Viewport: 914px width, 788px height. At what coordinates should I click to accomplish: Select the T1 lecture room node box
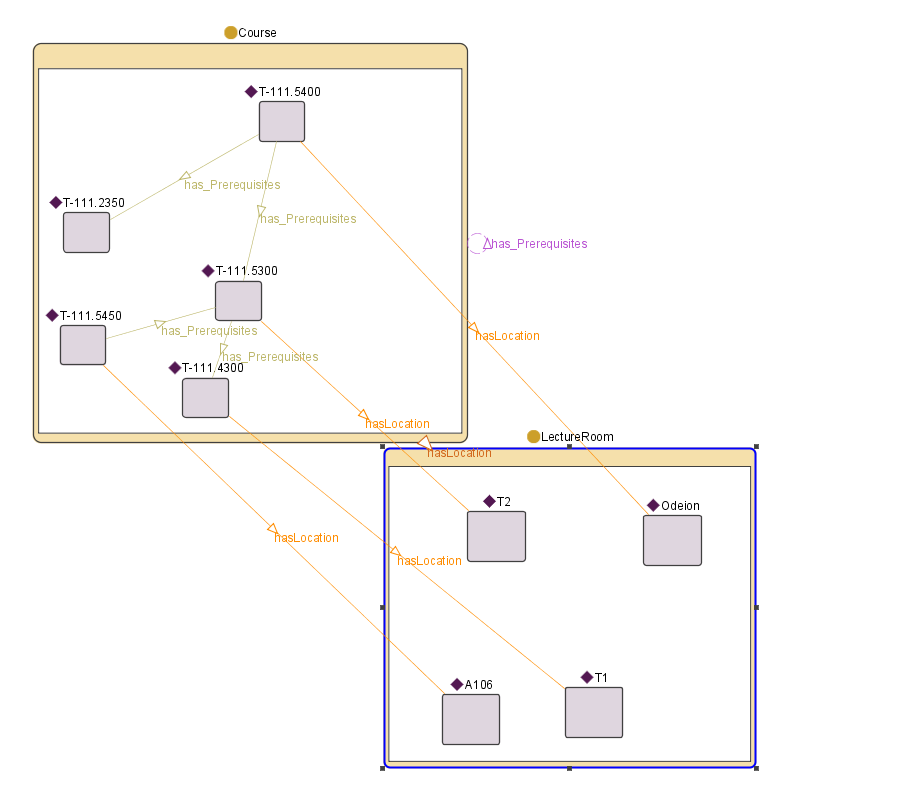[x=593, y=713]
